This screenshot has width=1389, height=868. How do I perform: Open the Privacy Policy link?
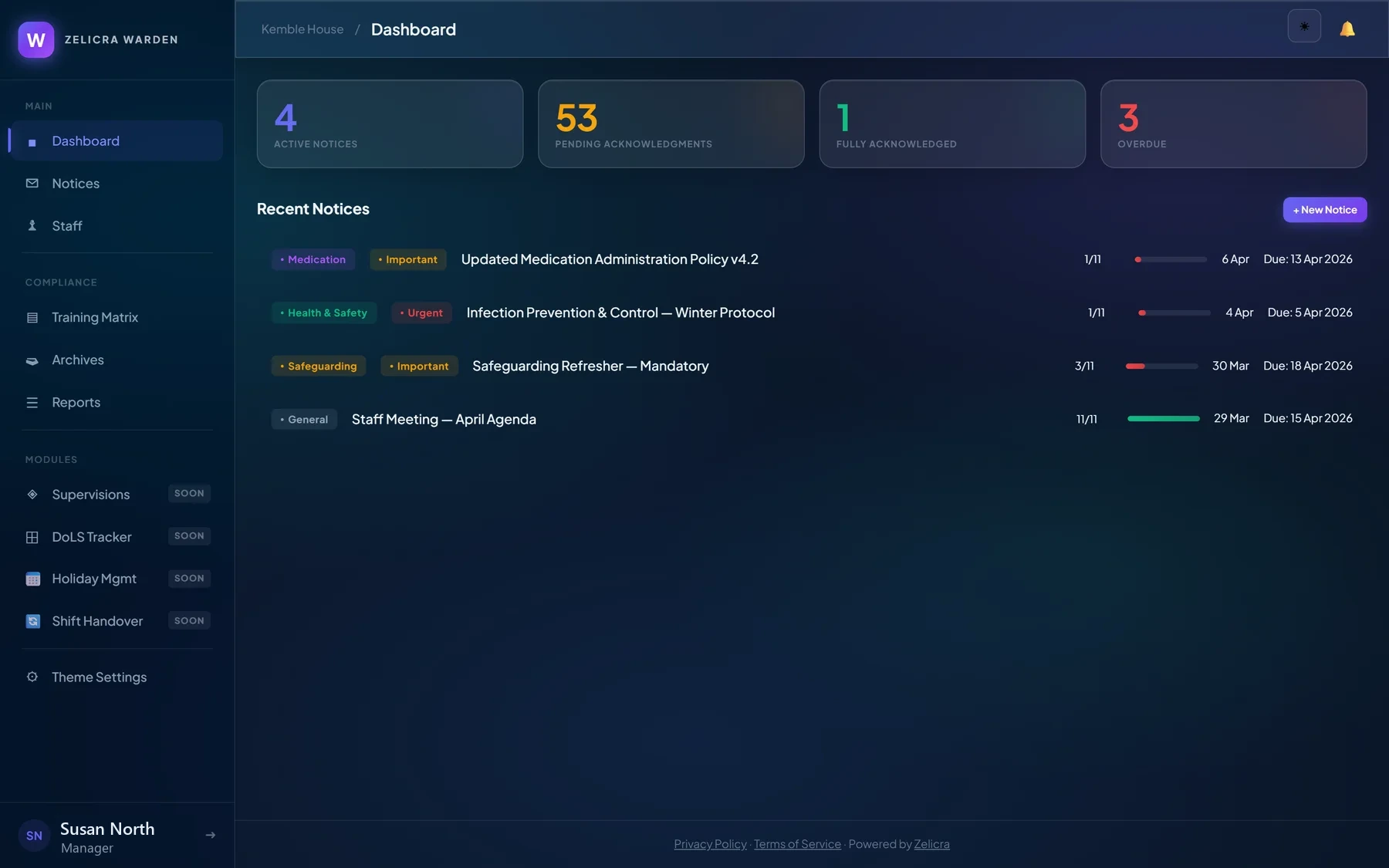[x=710, y=844]
